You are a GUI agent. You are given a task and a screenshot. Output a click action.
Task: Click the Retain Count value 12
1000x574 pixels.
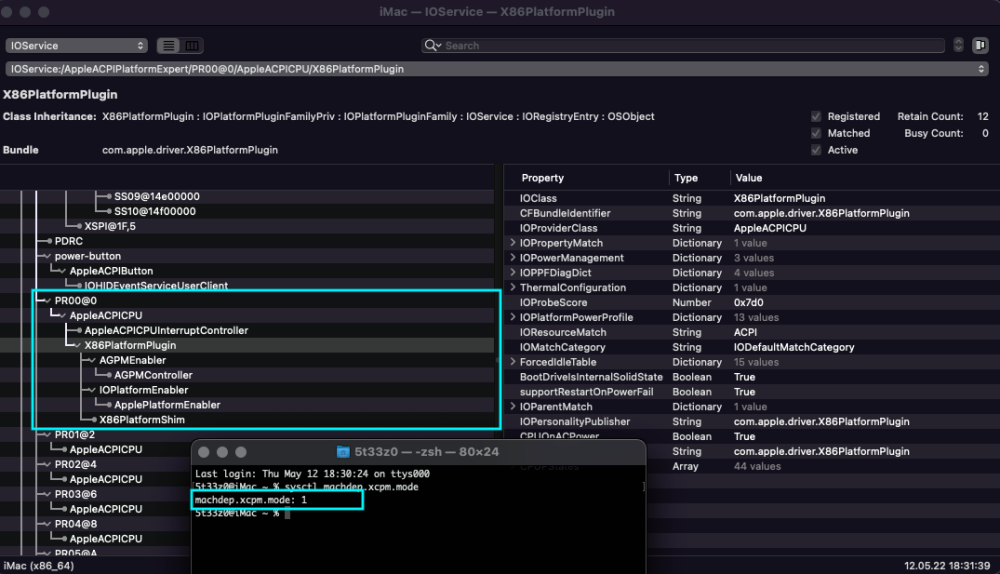tap(983, 116)
